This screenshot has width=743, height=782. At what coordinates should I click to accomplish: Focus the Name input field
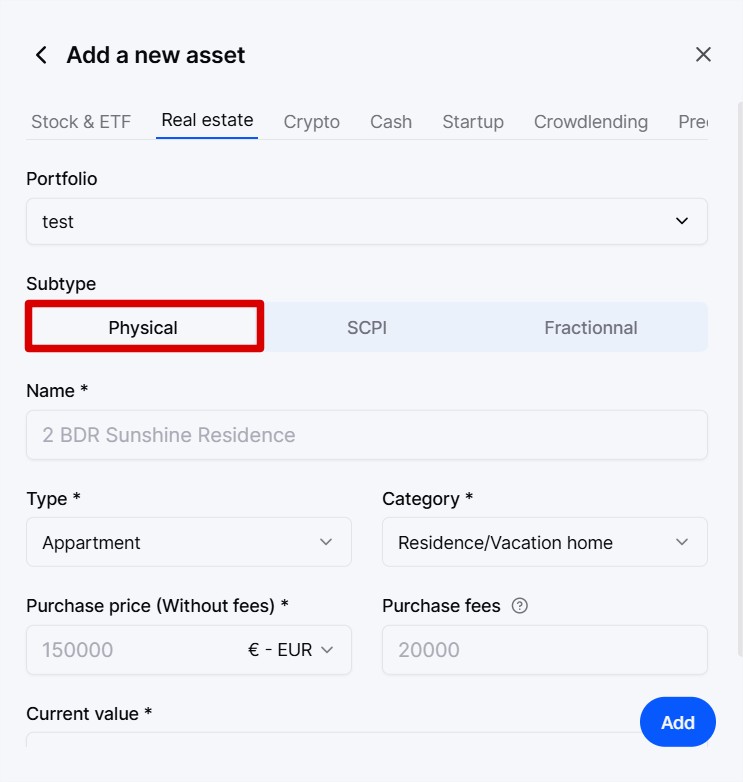367,435
